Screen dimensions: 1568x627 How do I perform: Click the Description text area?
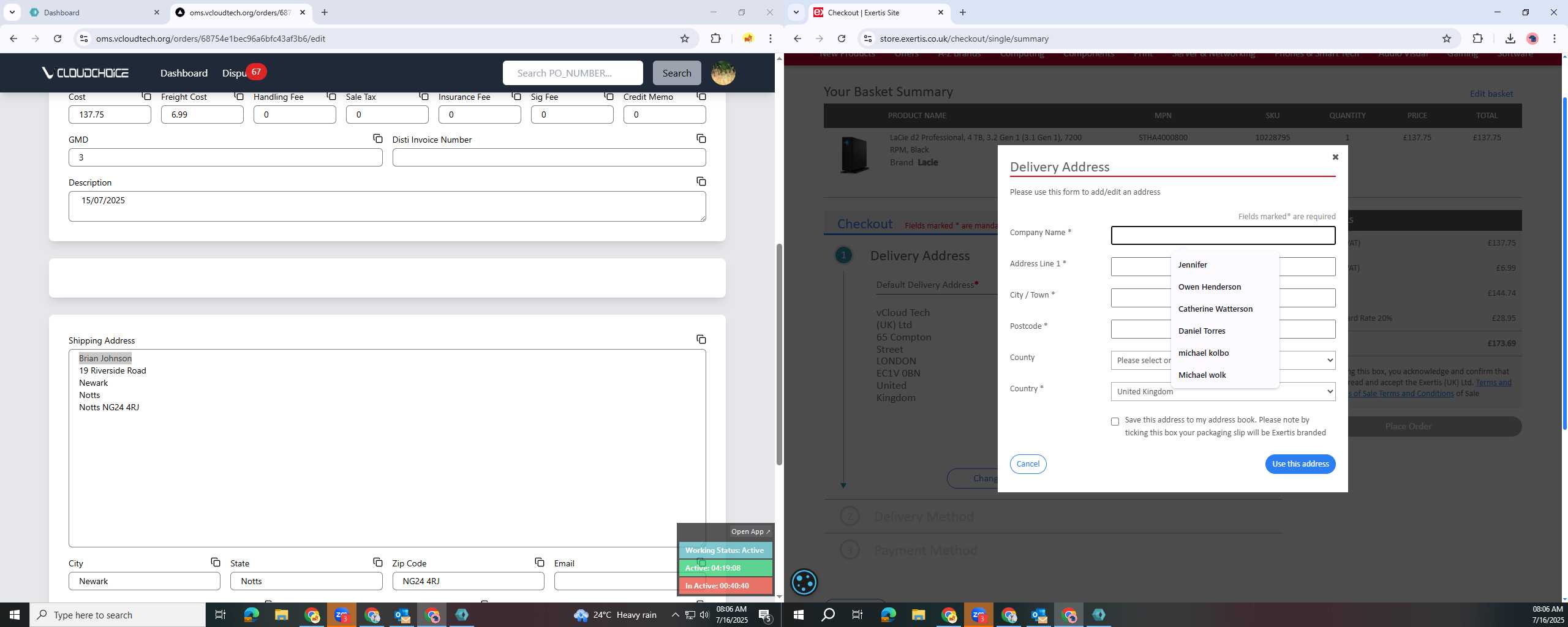pos(387,206)
